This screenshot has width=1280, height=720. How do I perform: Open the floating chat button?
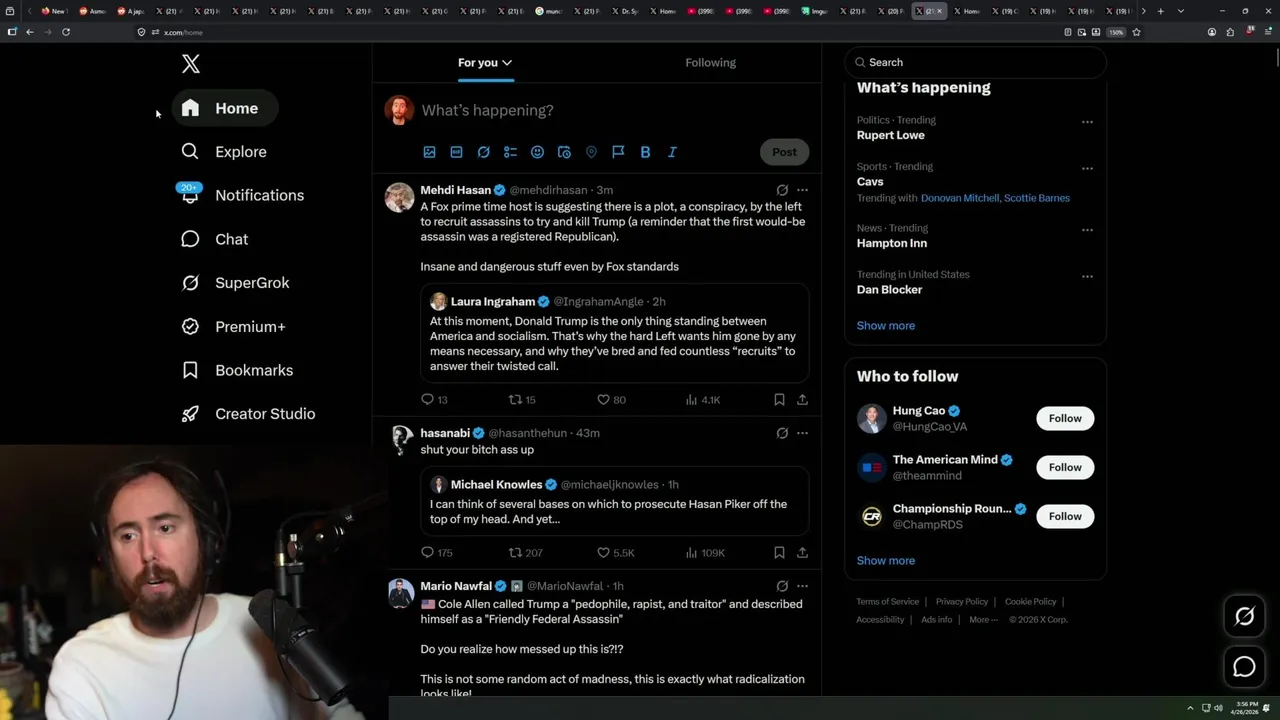point(1244,667)
